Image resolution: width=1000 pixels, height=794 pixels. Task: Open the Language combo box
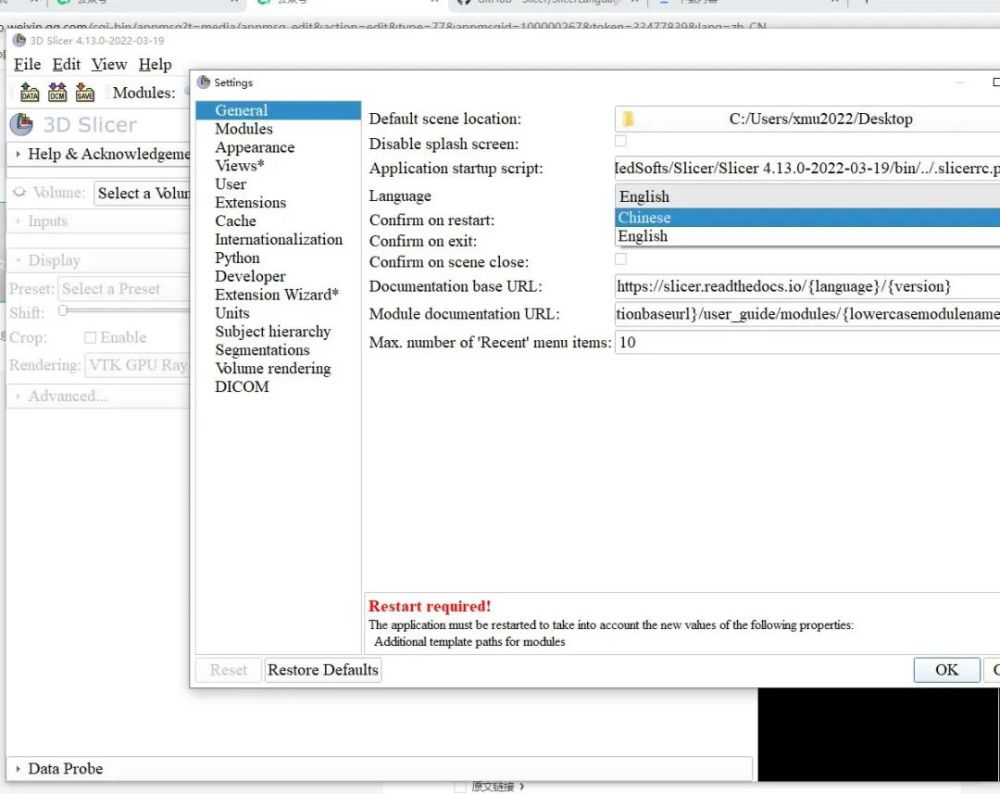coord(807,196)
